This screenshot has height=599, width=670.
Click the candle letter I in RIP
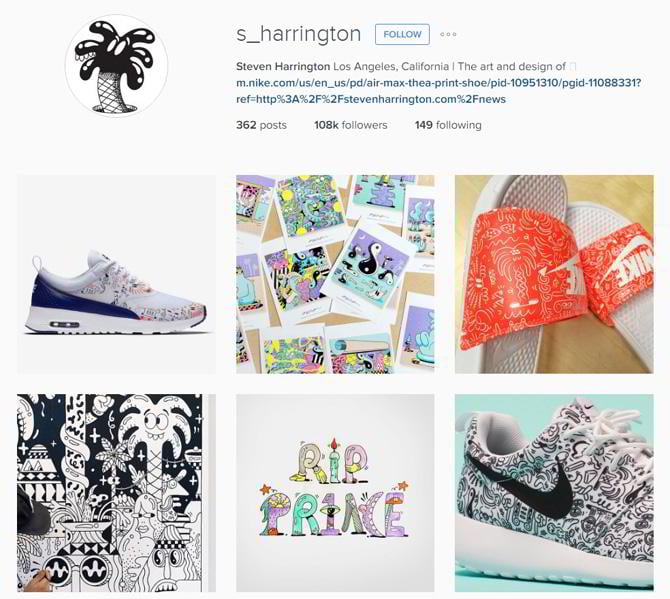click(334, 458)
